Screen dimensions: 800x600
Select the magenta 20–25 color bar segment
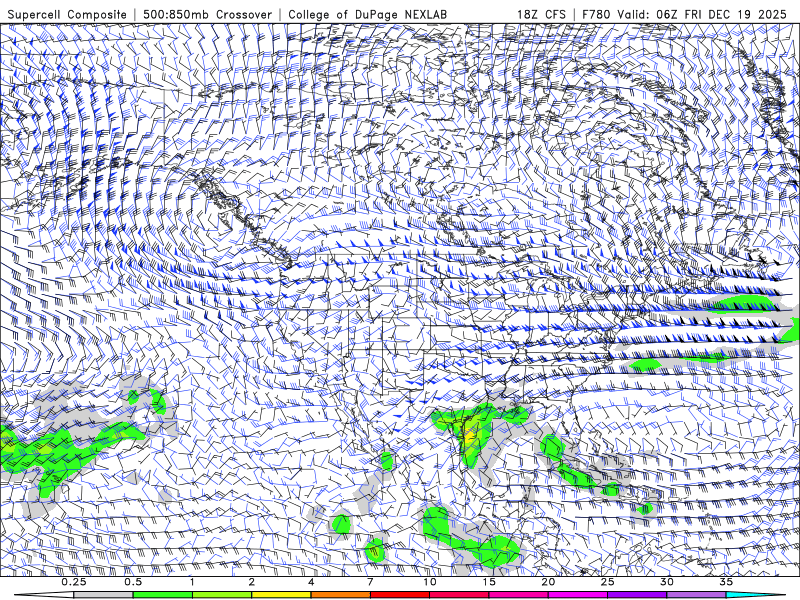pos(578,595)
